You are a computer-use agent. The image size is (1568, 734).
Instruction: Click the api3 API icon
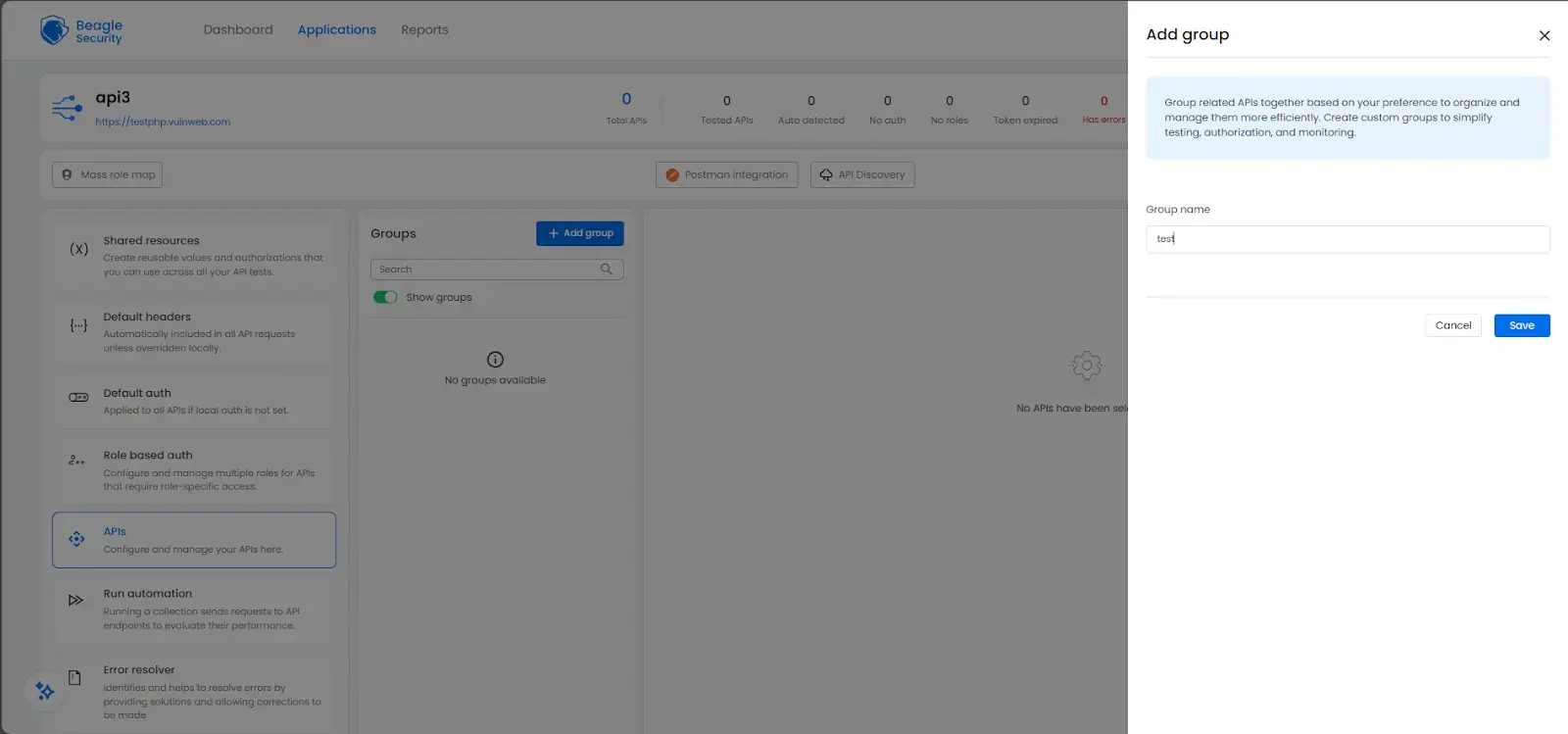[67, 108]
